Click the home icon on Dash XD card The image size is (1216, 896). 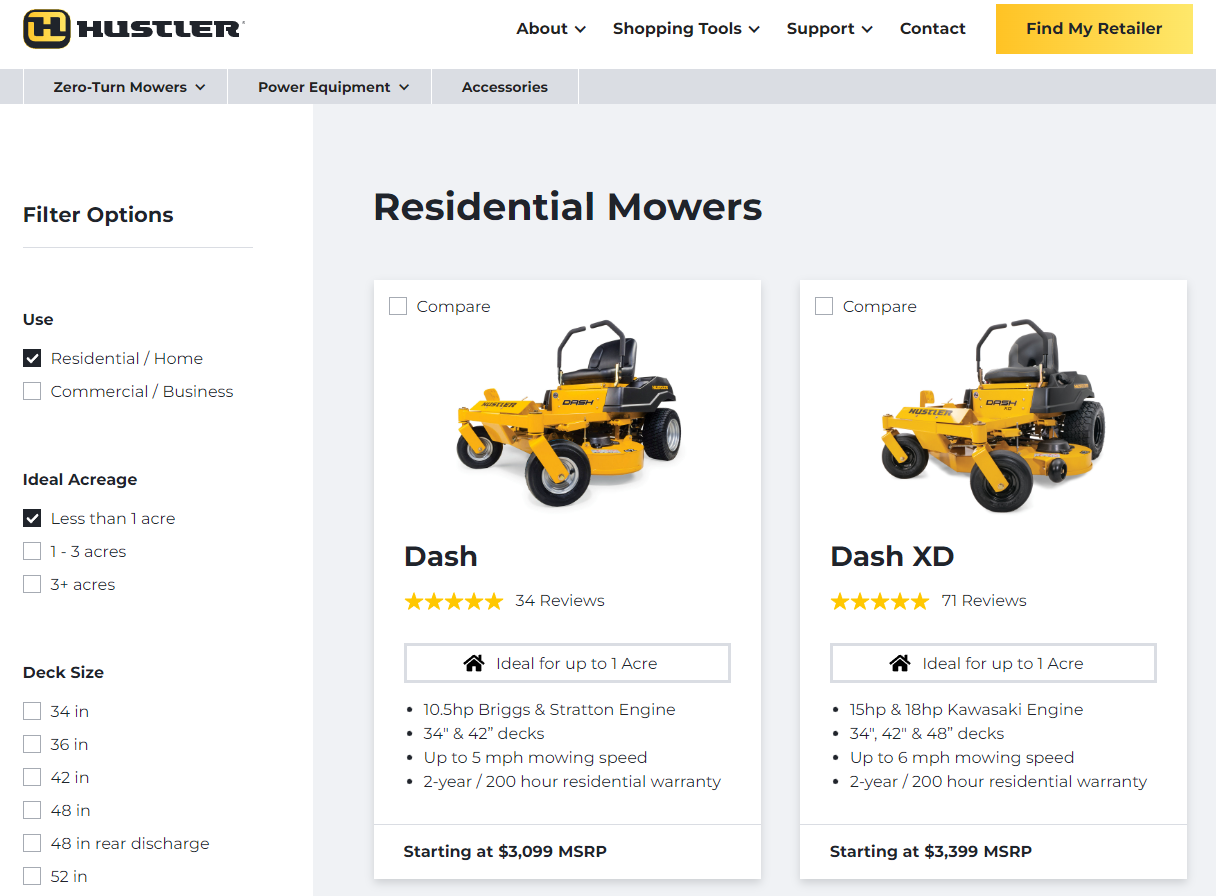[900, 664]
